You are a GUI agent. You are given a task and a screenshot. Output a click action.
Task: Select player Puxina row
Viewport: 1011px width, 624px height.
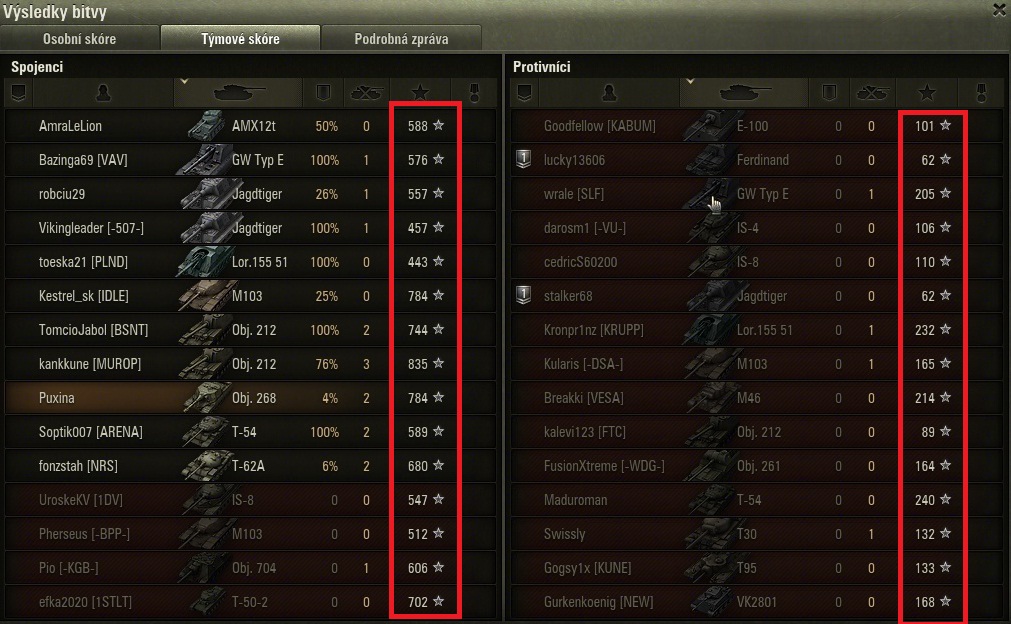click(250, 398)
